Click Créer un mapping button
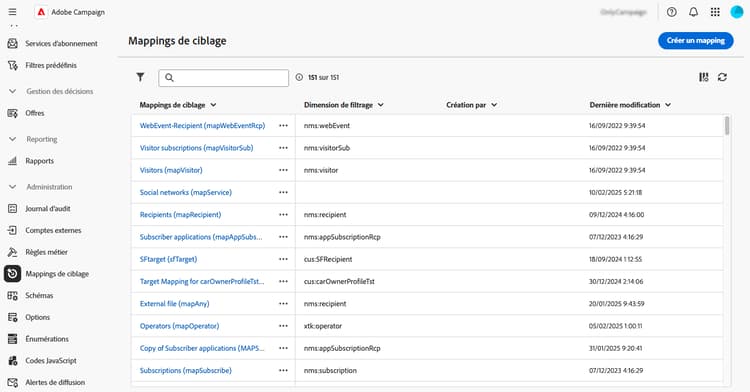Screen dimensions: 750x392 (x=695, y=41)
